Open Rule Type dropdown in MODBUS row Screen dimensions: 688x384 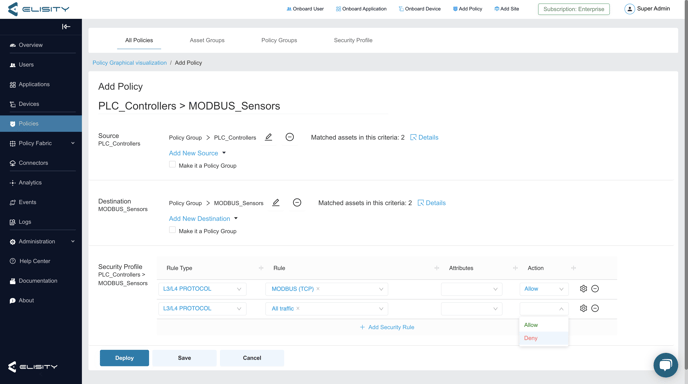(202, 289)
